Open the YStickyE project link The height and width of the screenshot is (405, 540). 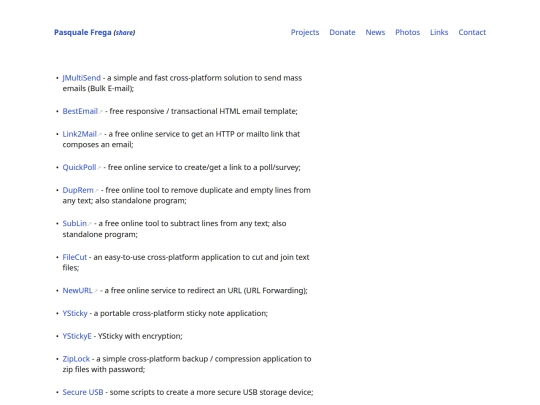point(77,336)
